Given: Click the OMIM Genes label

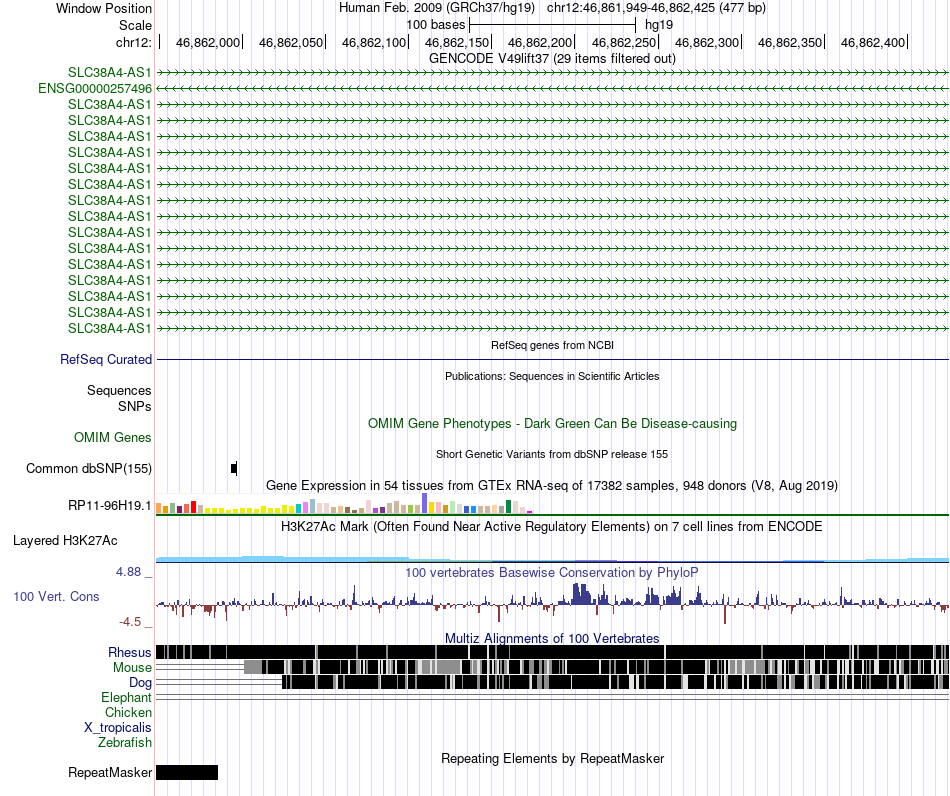Looking at the screenshot, I should (112, 437).
